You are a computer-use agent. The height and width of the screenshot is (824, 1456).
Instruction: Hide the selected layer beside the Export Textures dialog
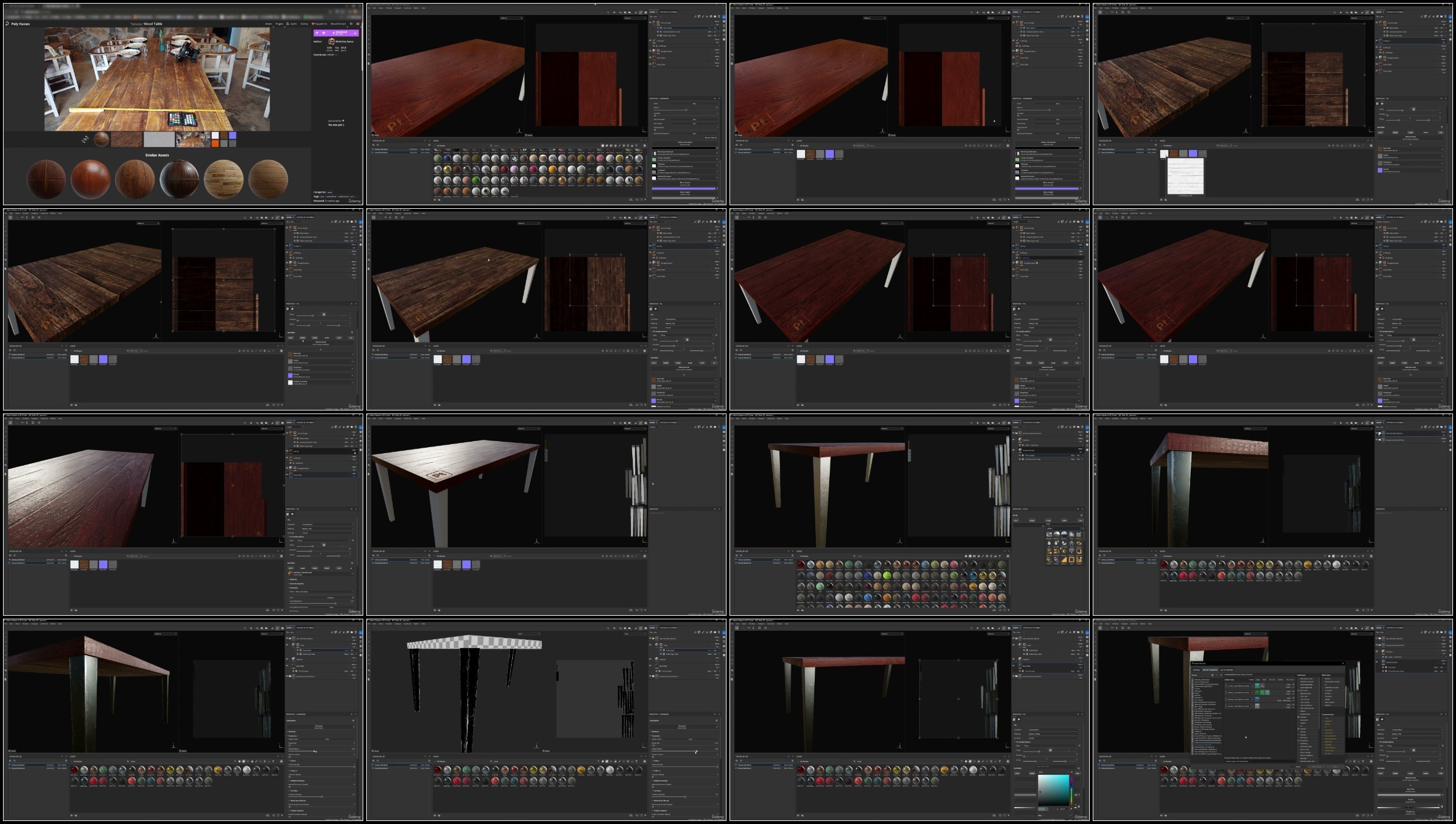tap(1377, 662)
